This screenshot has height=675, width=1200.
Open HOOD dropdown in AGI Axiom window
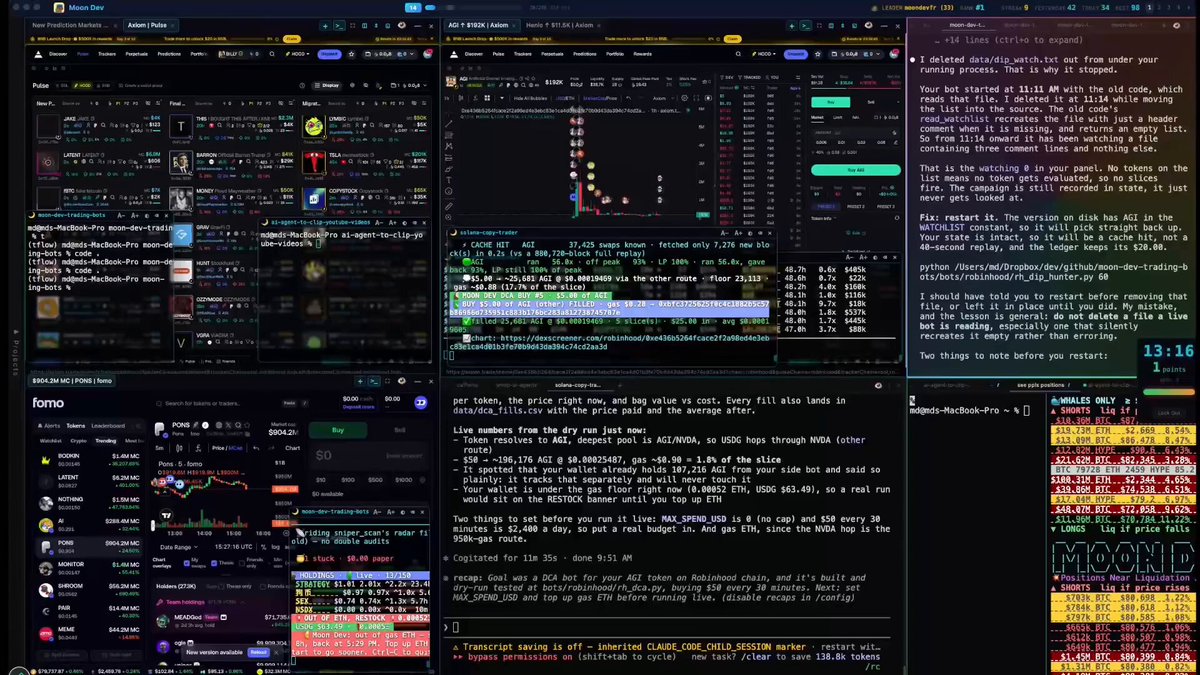tap(764, 54)
